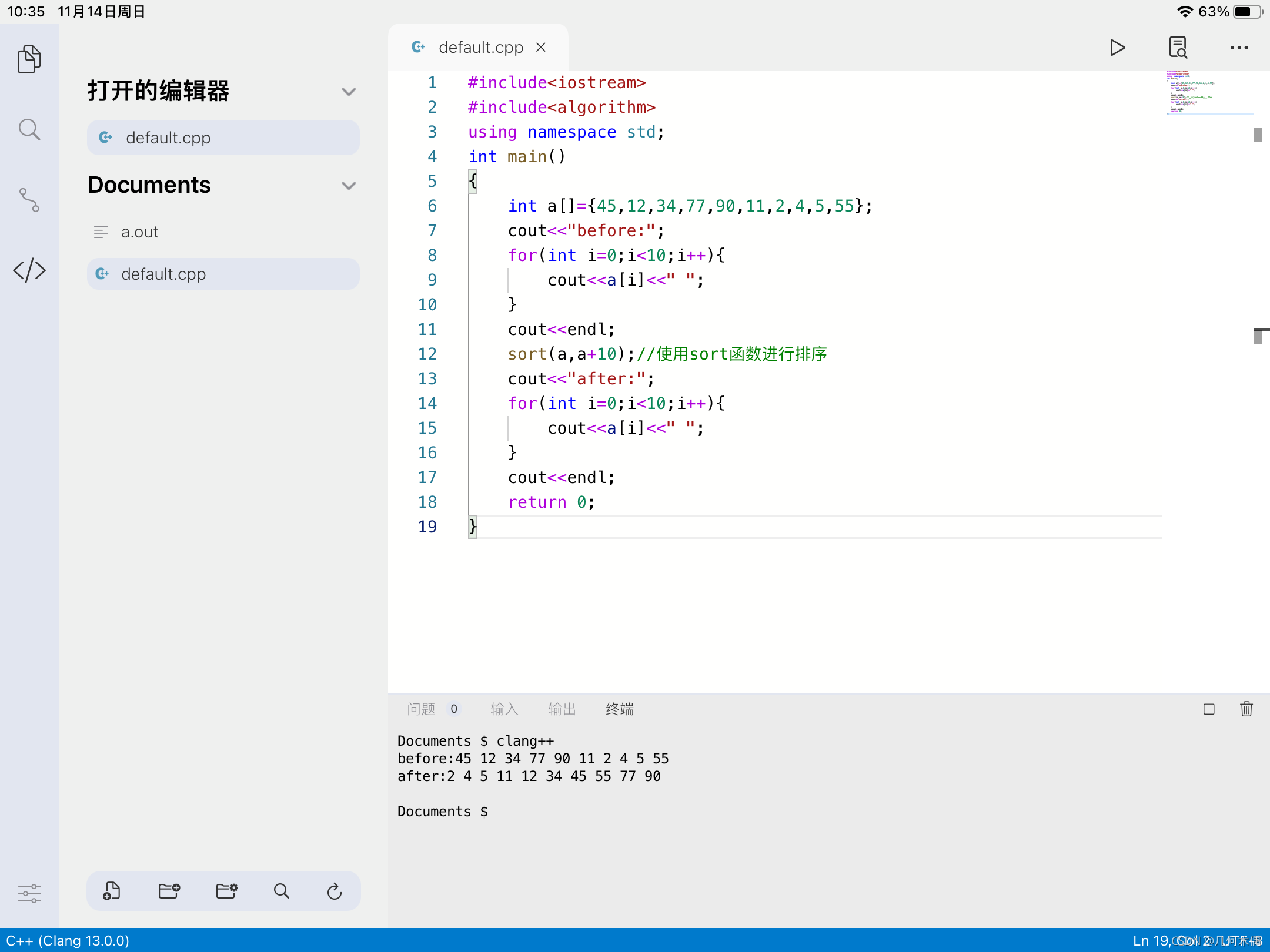Select the code brackets sidebar icon

(29, 270)
